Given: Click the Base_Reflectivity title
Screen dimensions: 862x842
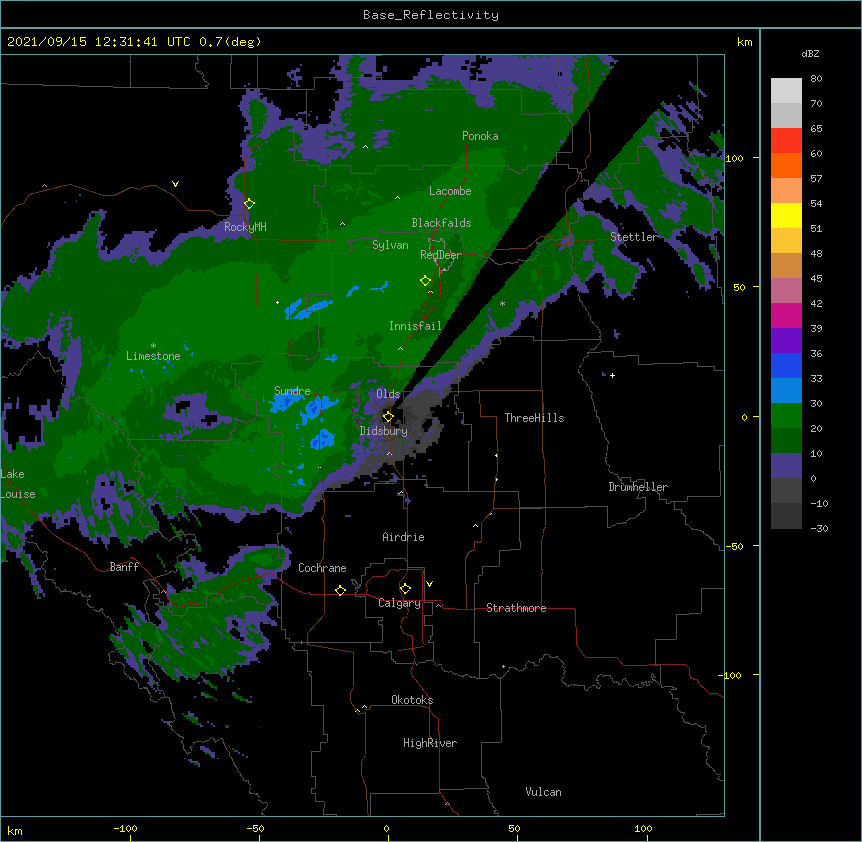Looking at the screenshot, I should [431, 15].
